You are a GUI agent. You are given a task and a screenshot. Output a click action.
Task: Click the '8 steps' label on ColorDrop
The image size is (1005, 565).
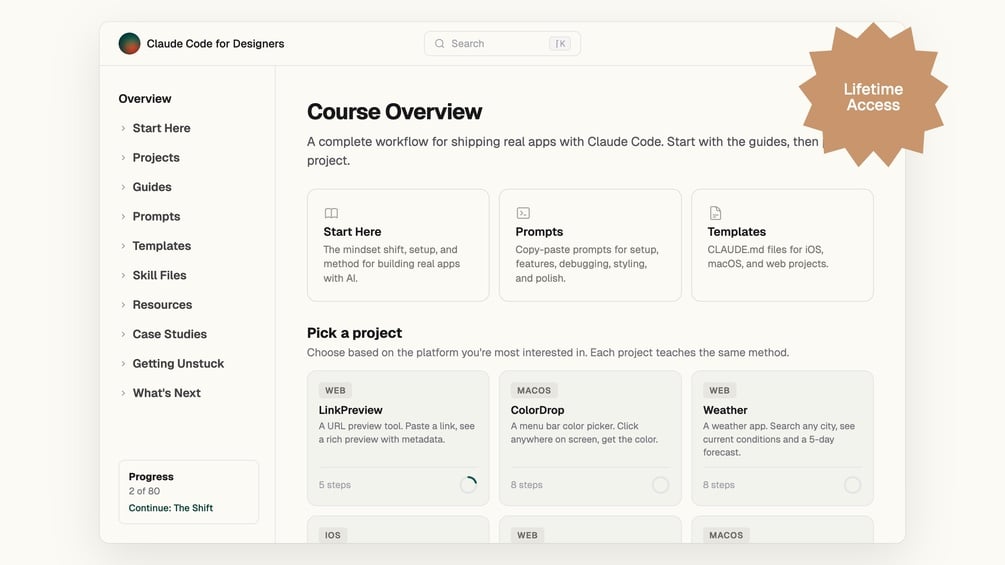click(527, 485)
